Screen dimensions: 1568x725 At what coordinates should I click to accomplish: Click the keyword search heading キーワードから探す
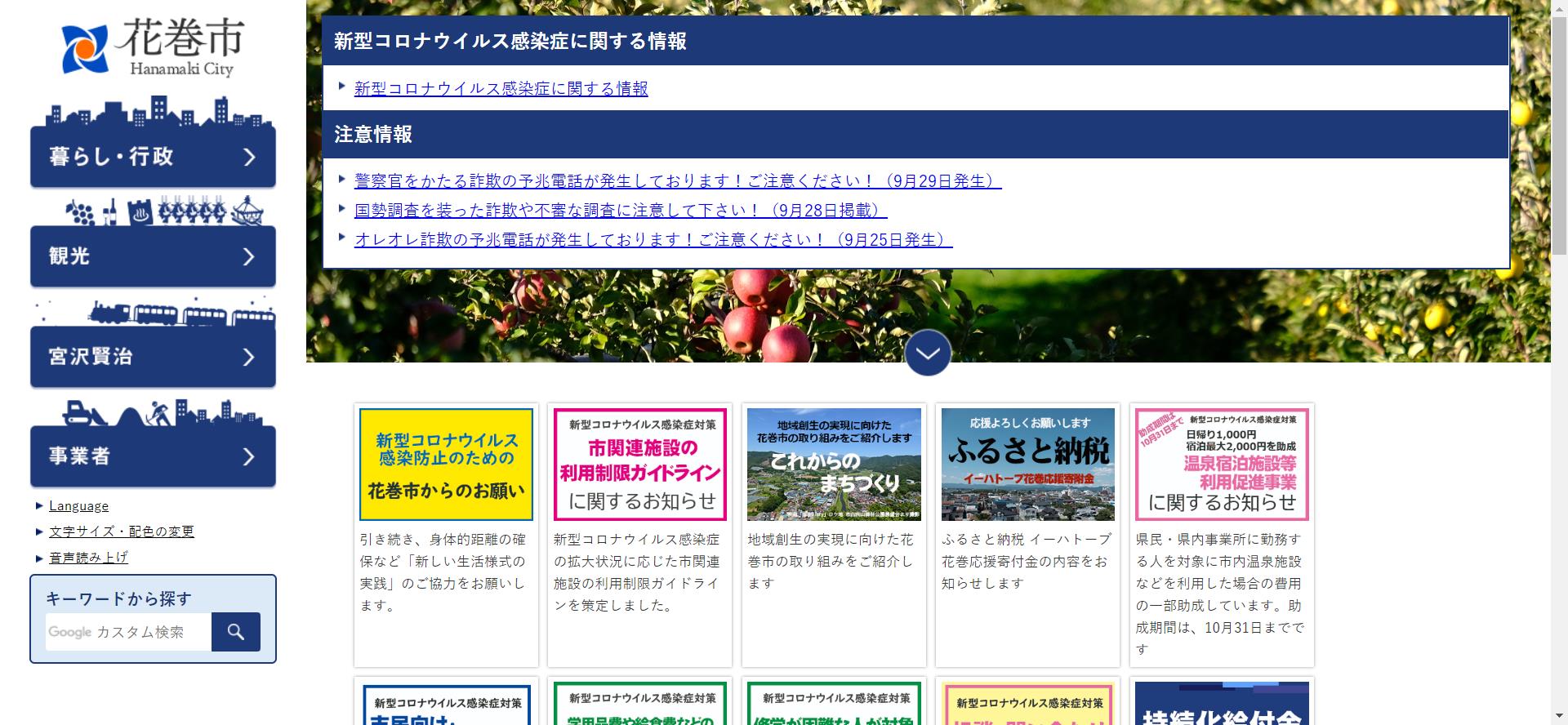pos(119,598)
